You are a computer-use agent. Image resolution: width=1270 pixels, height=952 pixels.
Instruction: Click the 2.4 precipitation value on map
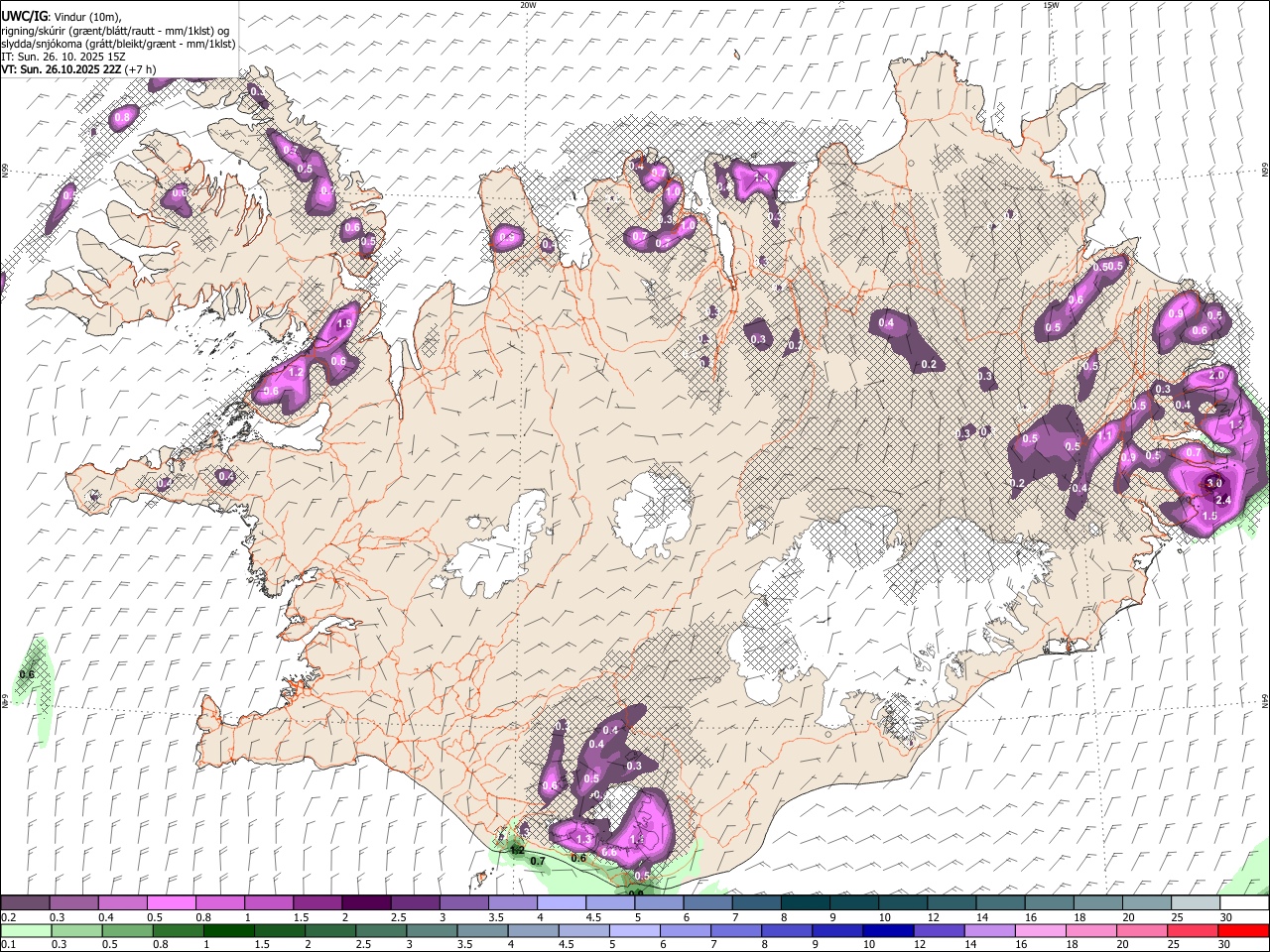[1223, 500]
